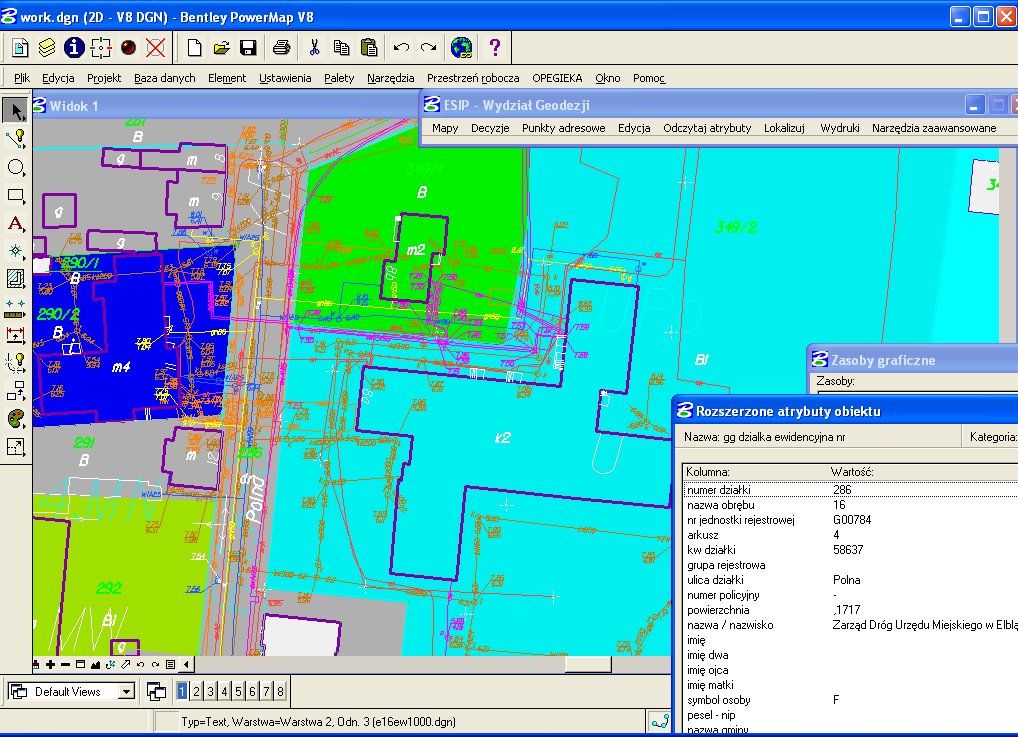
Task: Cut selection with the scissors icon
Action: click(x=314, y=47)
